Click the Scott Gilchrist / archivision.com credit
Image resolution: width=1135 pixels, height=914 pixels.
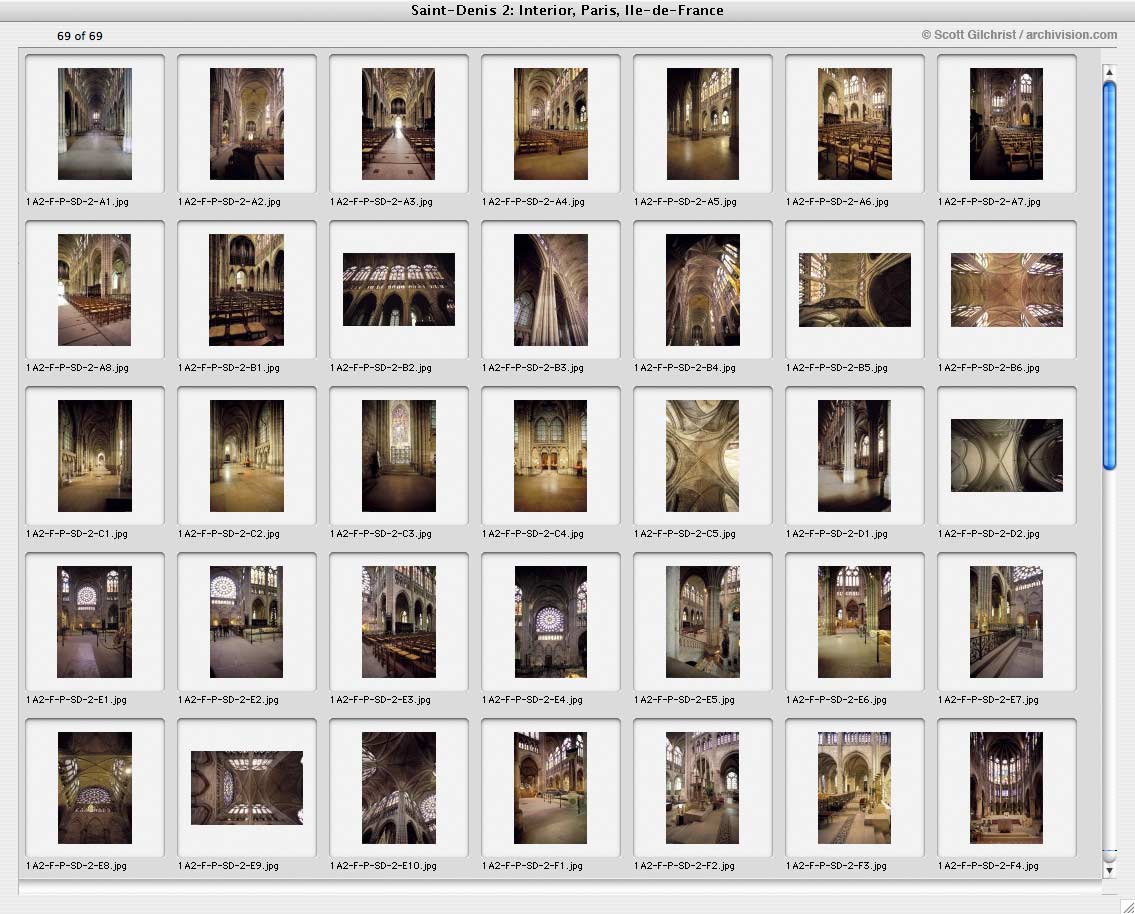1019,35
